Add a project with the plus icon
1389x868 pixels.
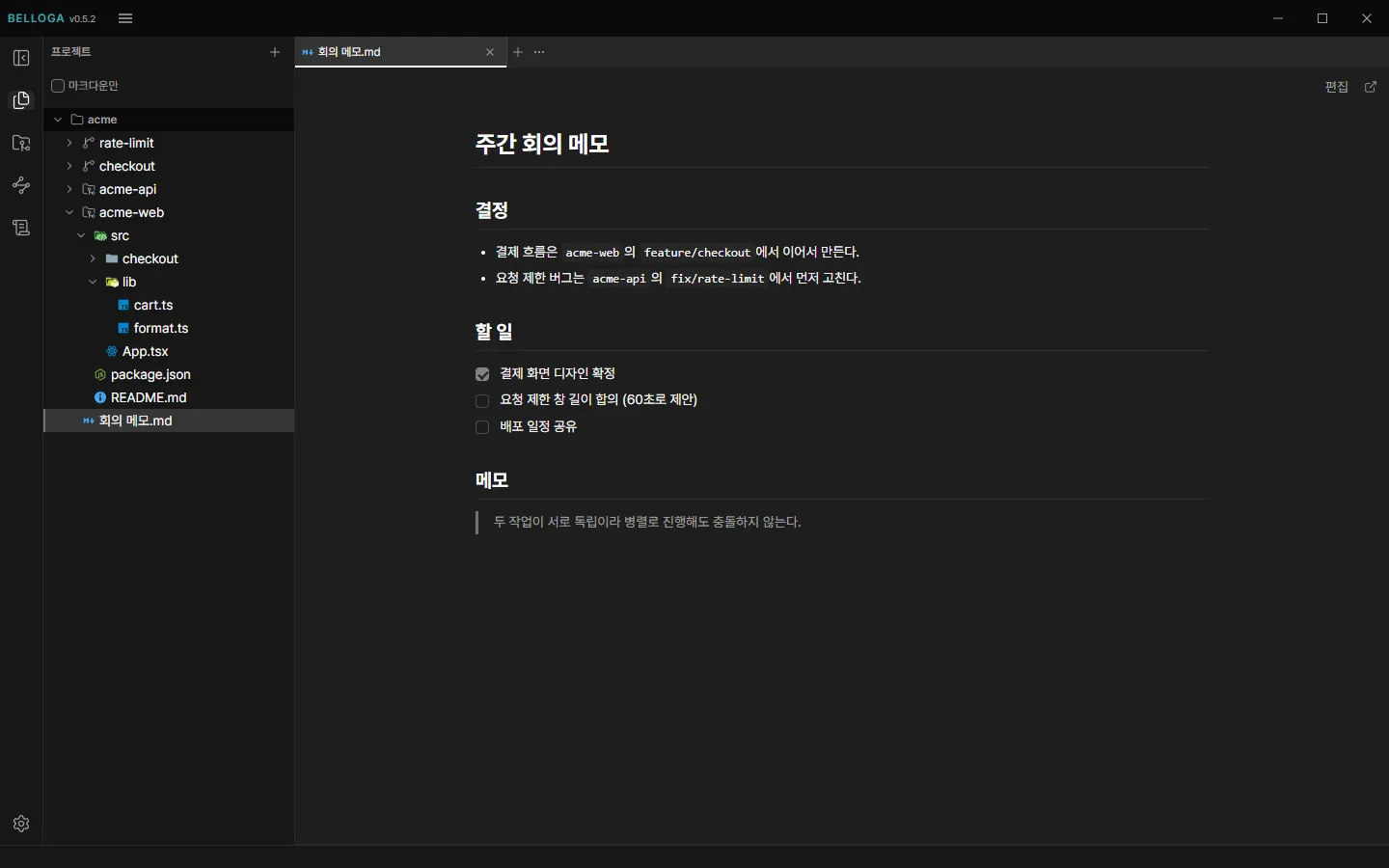pyautogui.click(x=275, y=52)
